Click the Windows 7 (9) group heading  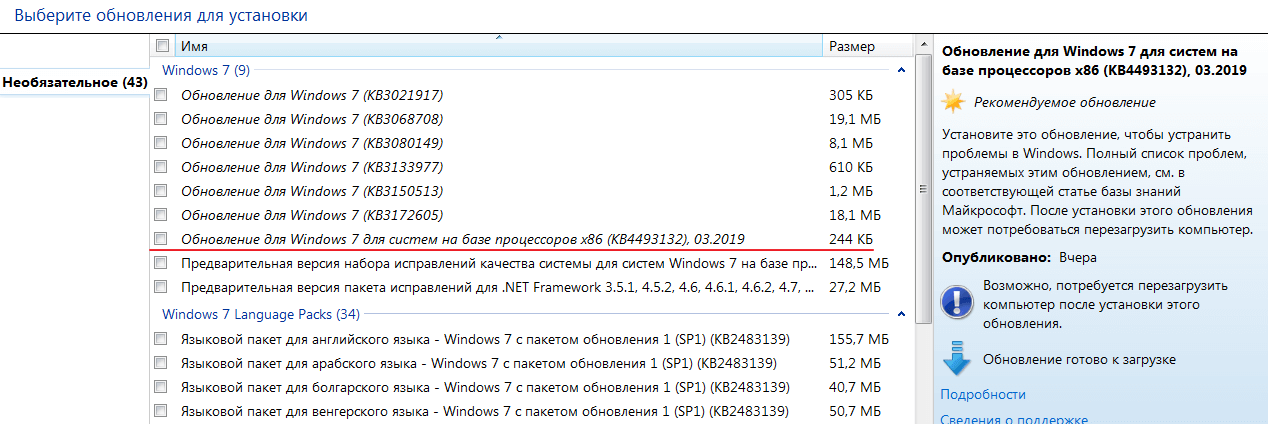point(206,70)
